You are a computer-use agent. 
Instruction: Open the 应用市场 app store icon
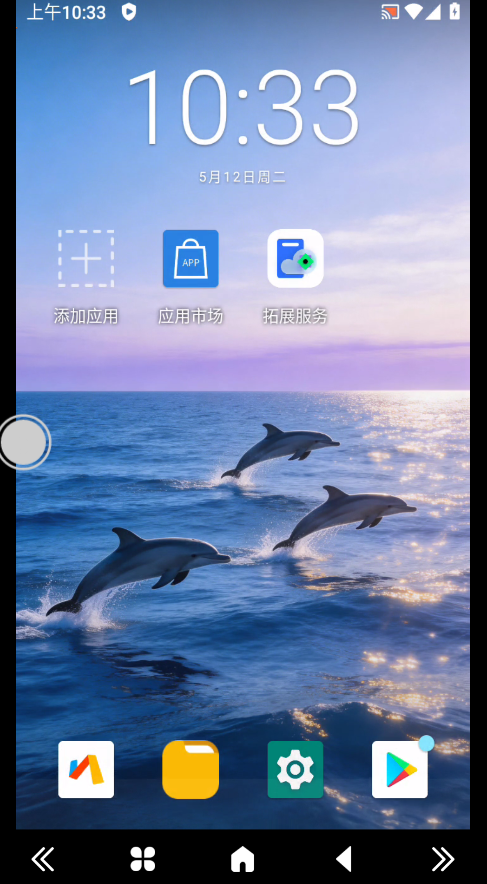pos(191,259)
